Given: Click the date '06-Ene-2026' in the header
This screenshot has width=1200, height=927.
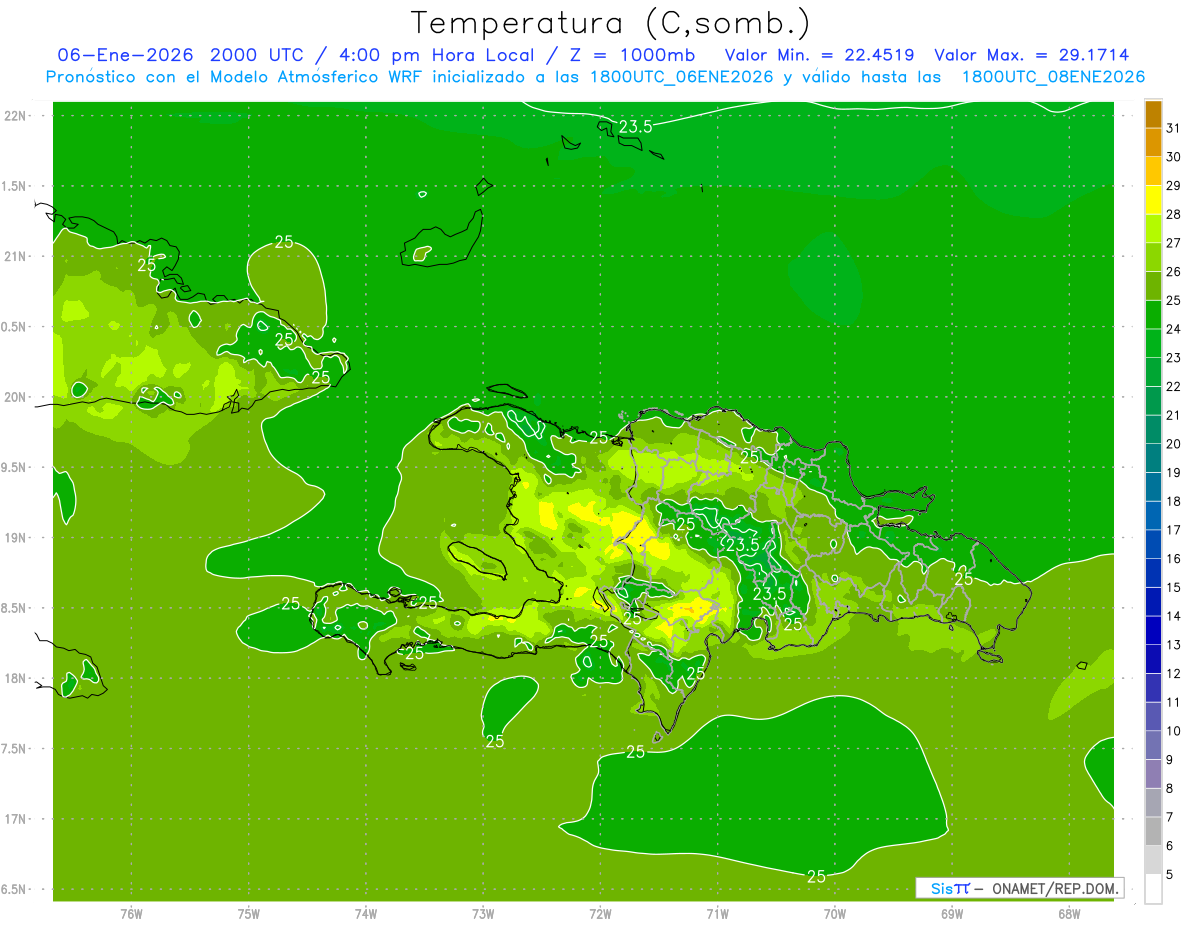Looking at the screenshot, I should pos(125,55).
